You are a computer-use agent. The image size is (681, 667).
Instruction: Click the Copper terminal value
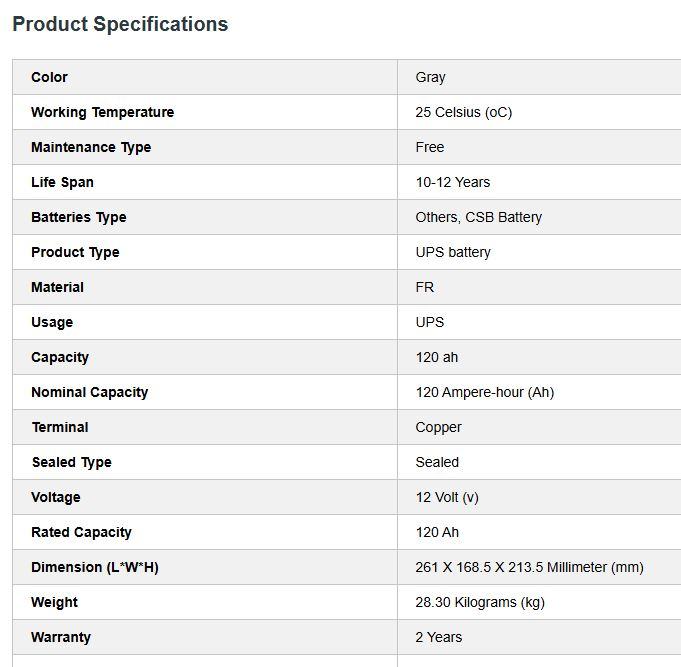pyautogui.click(x=438, y=427)
